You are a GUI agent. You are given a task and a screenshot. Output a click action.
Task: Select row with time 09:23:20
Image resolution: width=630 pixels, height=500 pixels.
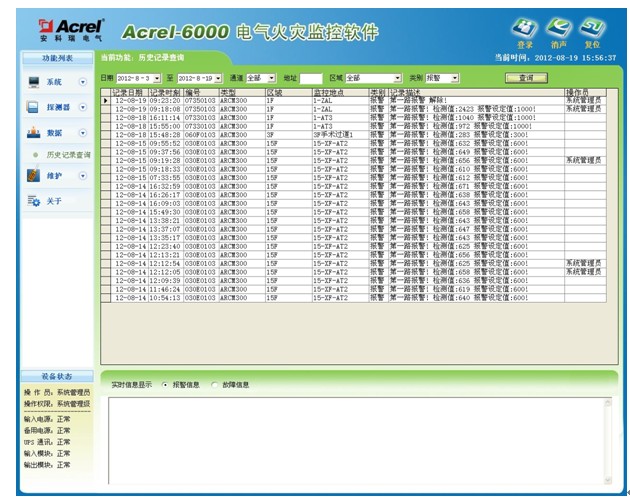(354, 100)
